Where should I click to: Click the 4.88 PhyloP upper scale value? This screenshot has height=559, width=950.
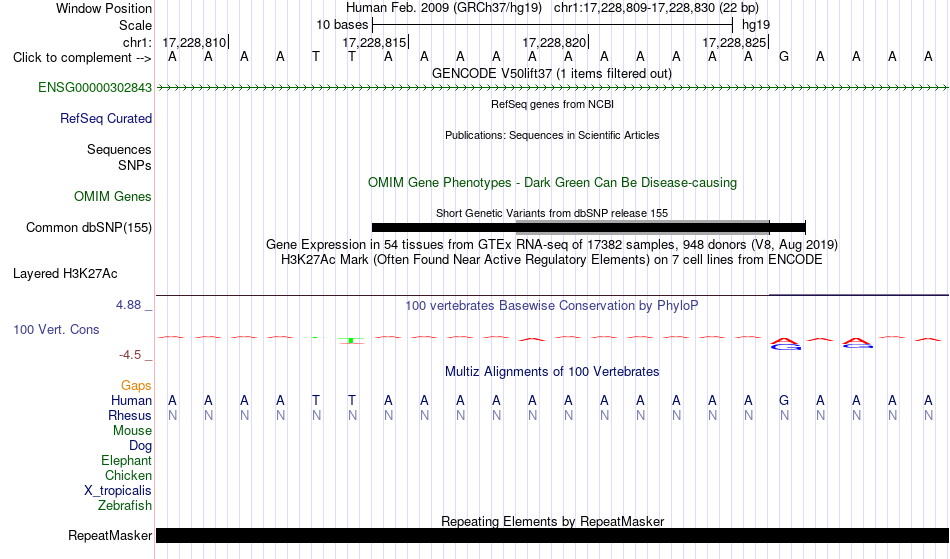pyautogui.click(x=128, y=305)
